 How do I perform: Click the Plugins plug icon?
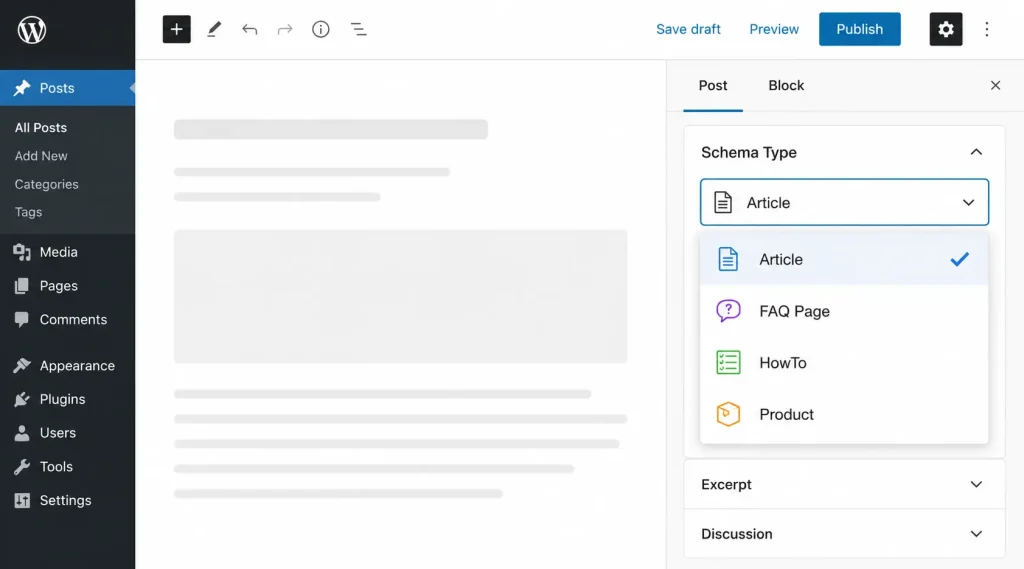(22, 399)
